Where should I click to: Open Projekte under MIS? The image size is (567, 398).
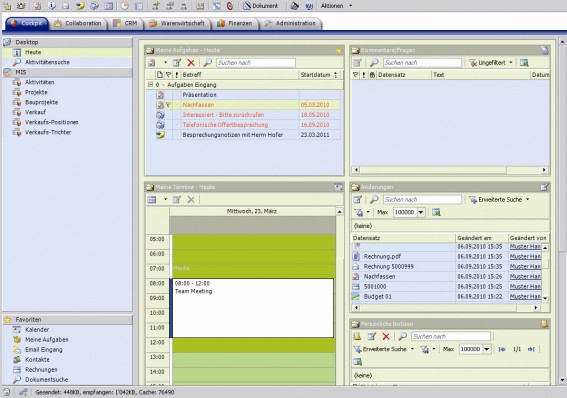pos(36,92)
